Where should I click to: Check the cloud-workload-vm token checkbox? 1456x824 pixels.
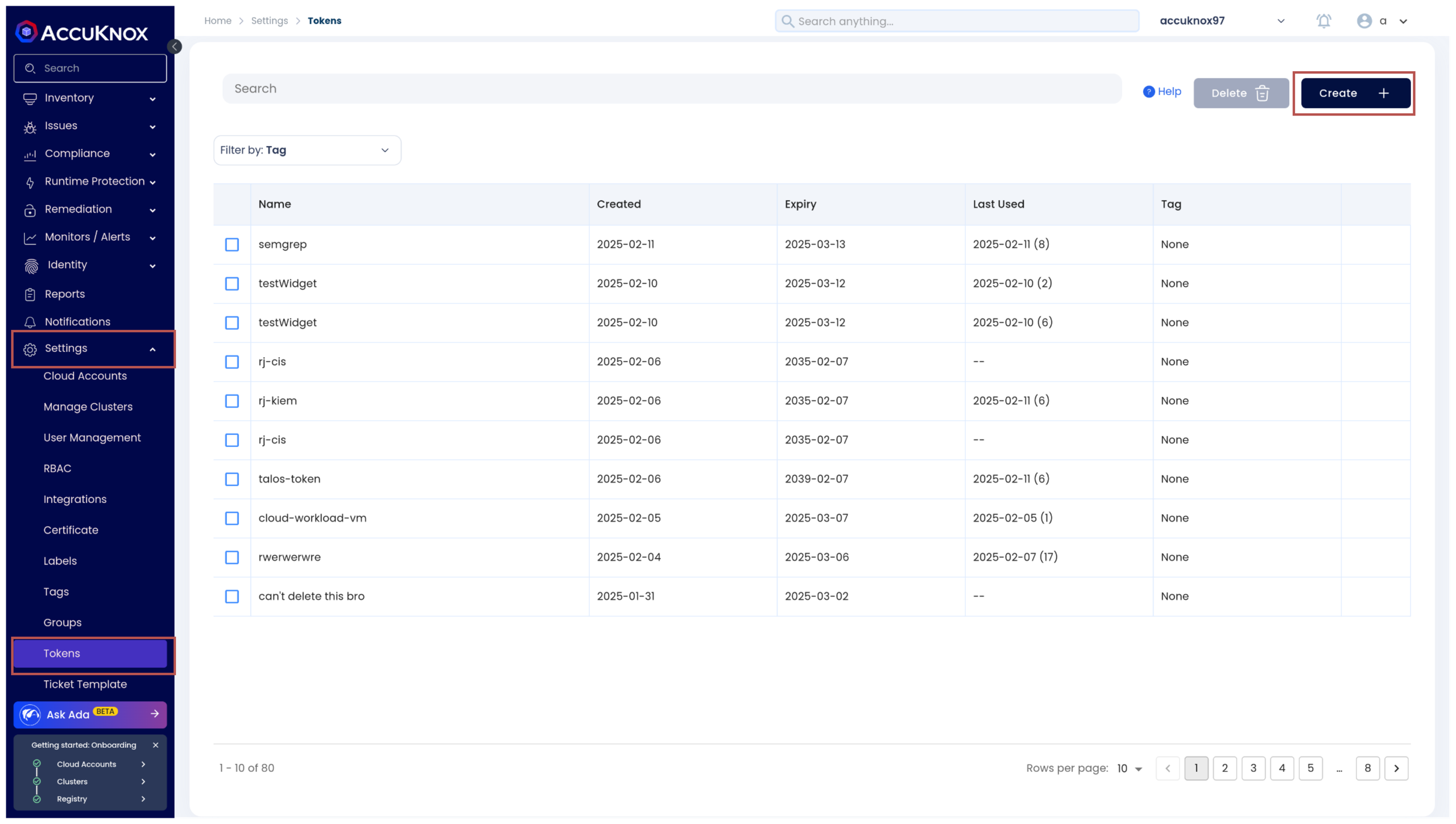(x=232, y=519)
